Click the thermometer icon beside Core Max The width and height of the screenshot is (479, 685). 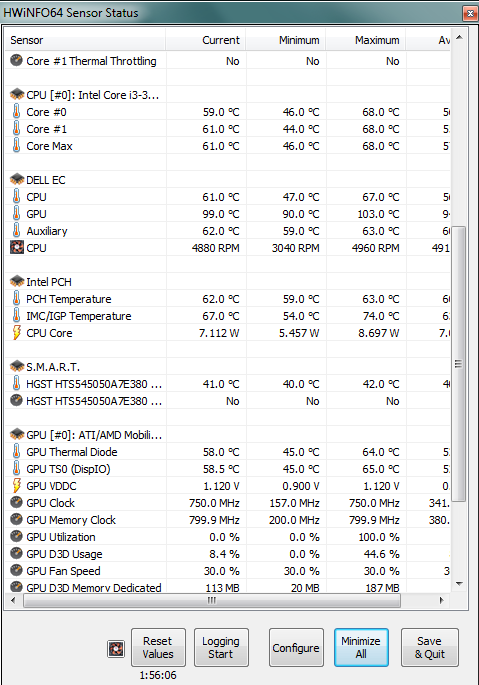(16, 145)
